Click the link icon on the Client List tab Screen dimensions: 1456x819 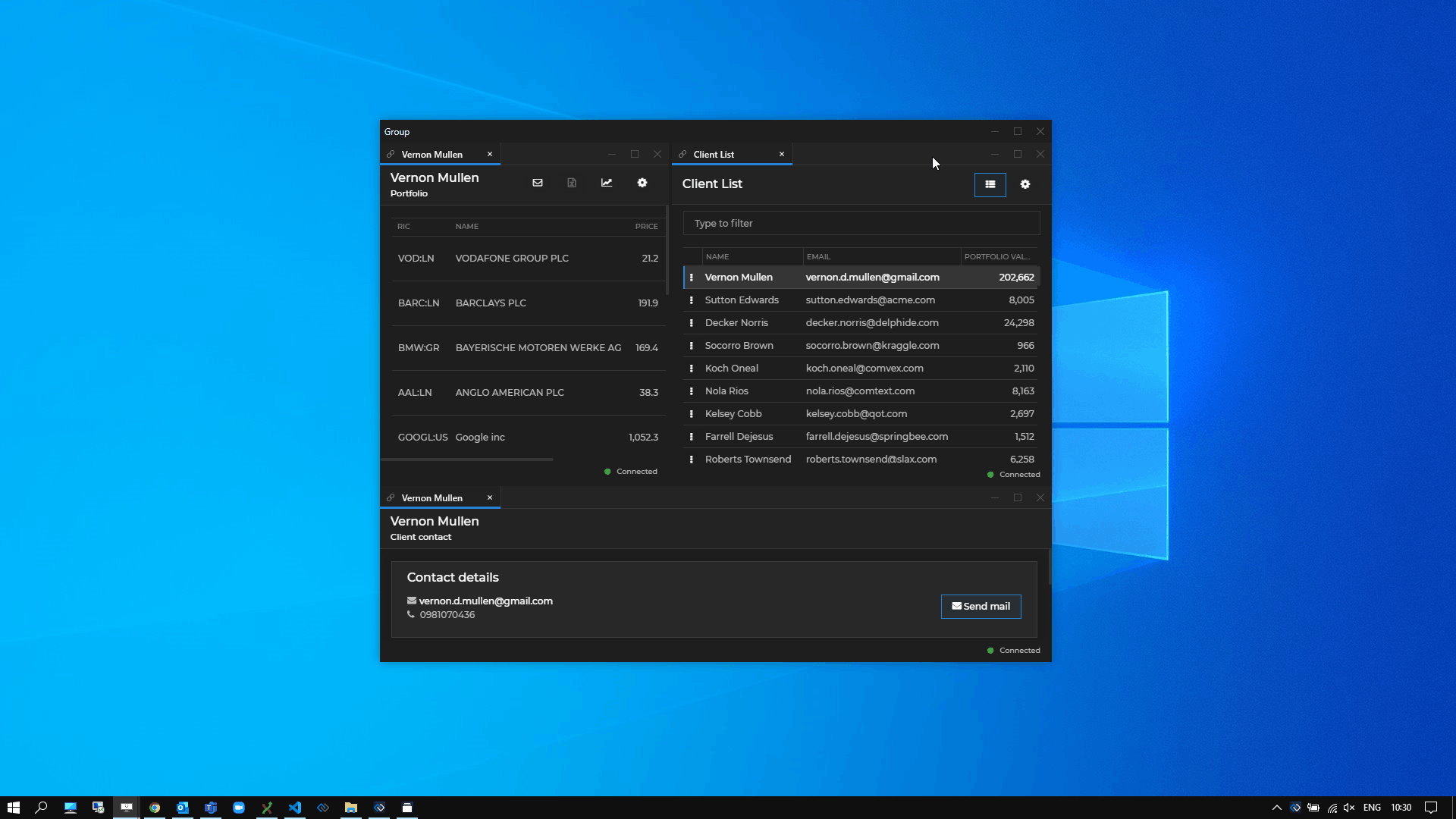[683, 154]
